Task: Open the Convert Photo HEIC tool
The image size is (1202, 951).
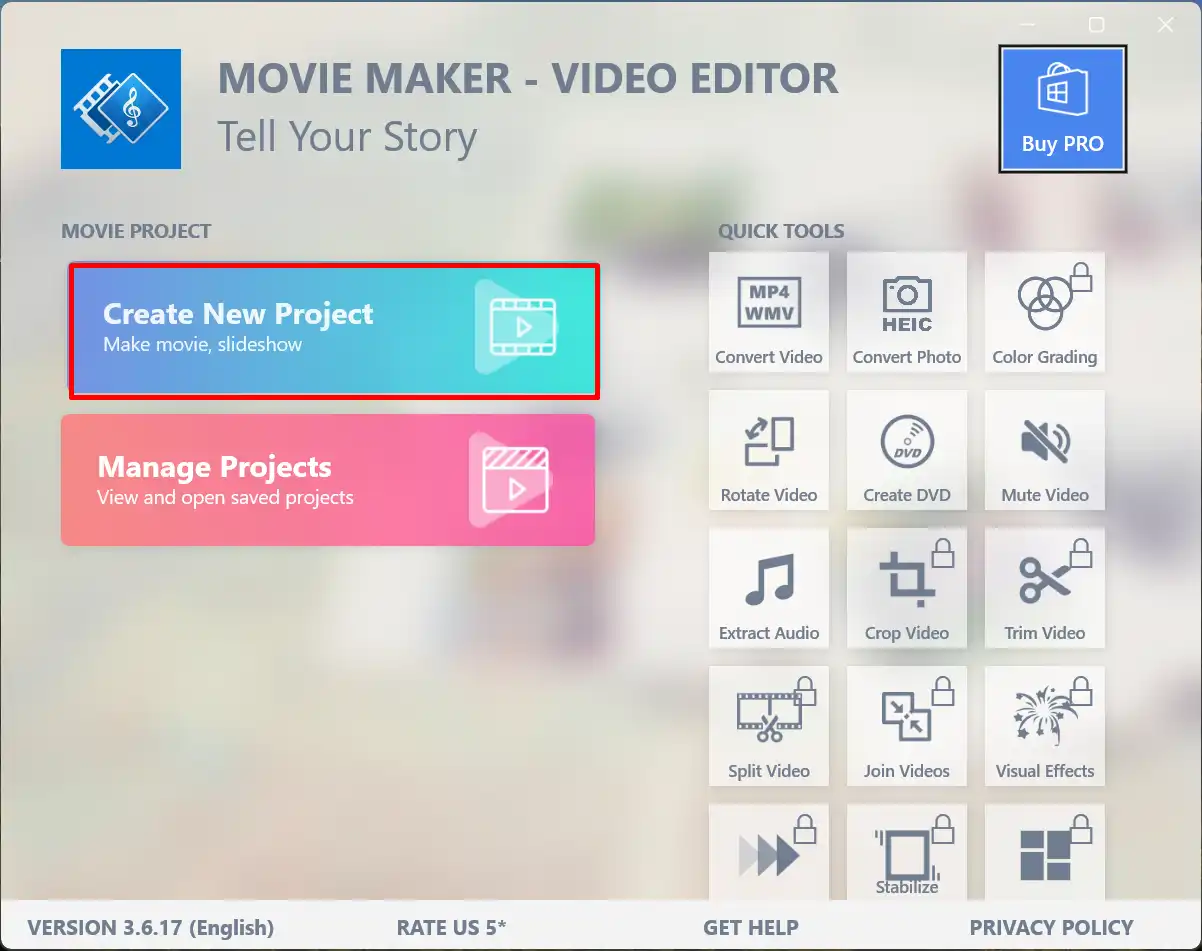Action: (x=907, y=312)
